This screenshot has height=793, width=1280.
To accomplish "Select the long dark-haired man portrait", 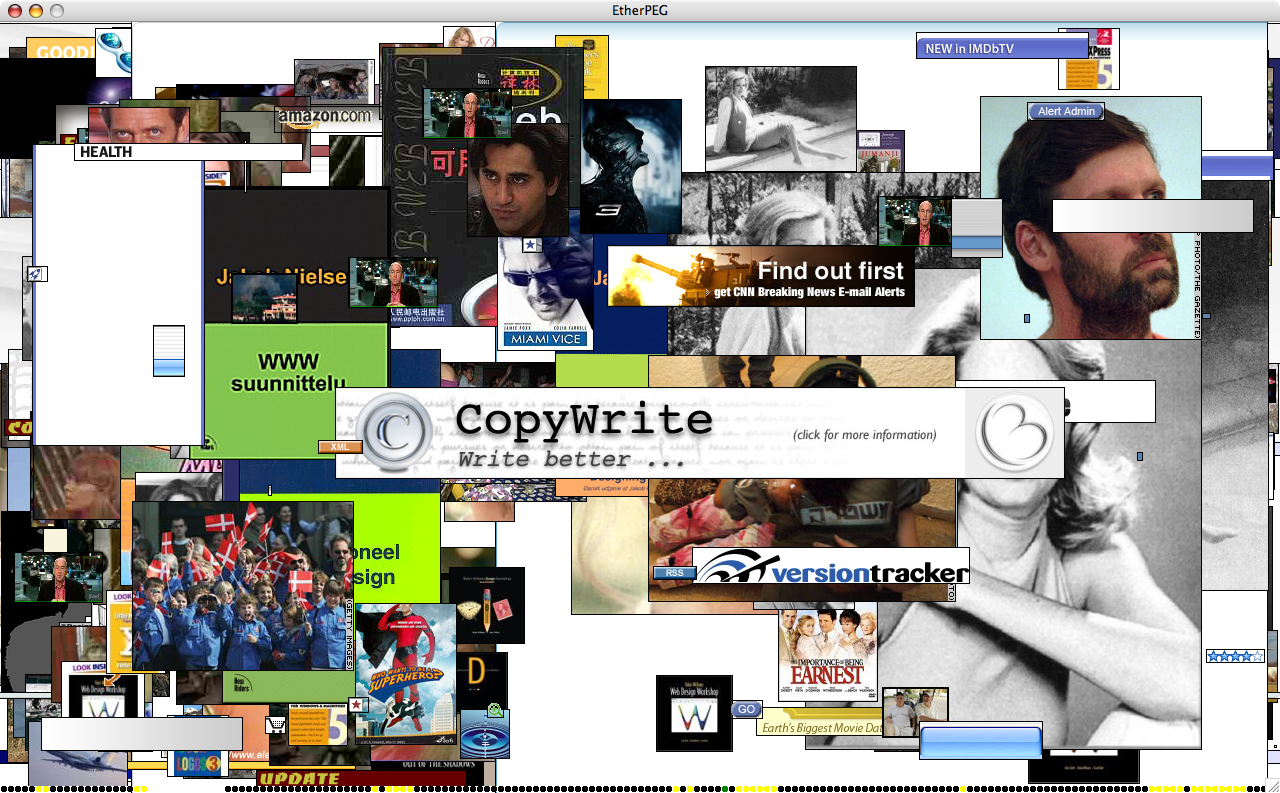I will click(518, 180).
